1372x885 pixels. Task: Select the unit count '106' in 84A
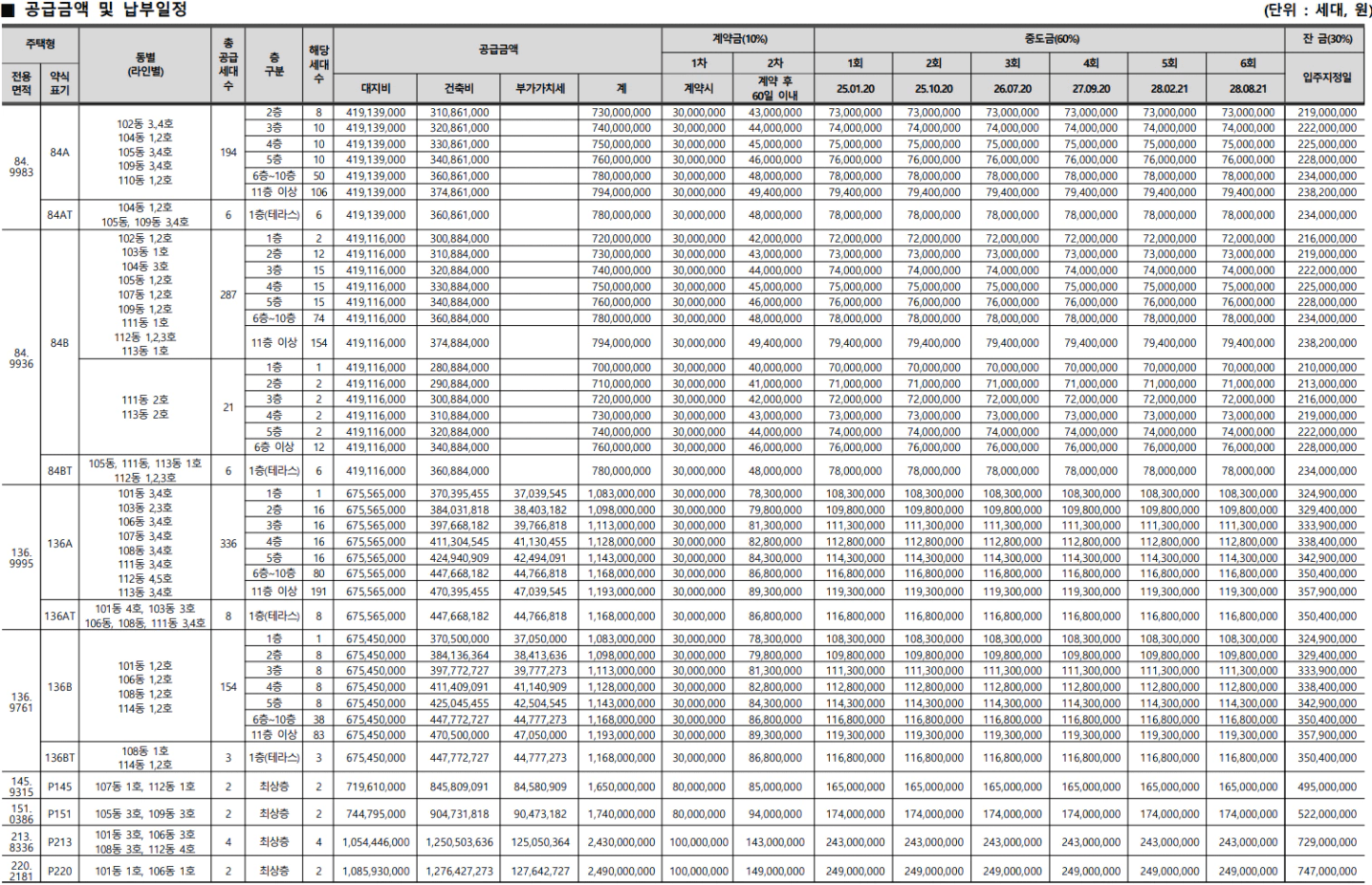coord(319,192)
